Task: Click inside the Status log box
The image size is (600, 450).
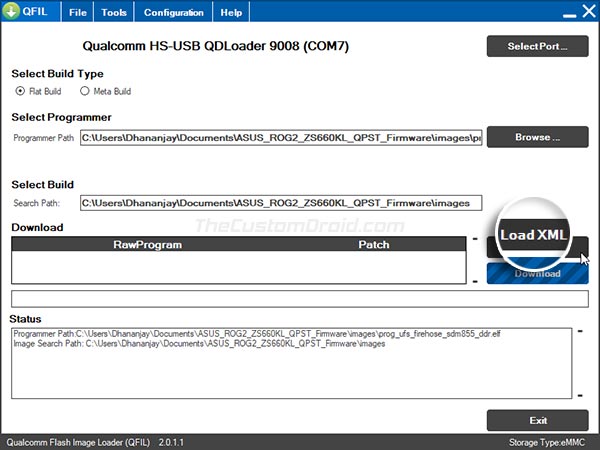Action: click(292, 363)
